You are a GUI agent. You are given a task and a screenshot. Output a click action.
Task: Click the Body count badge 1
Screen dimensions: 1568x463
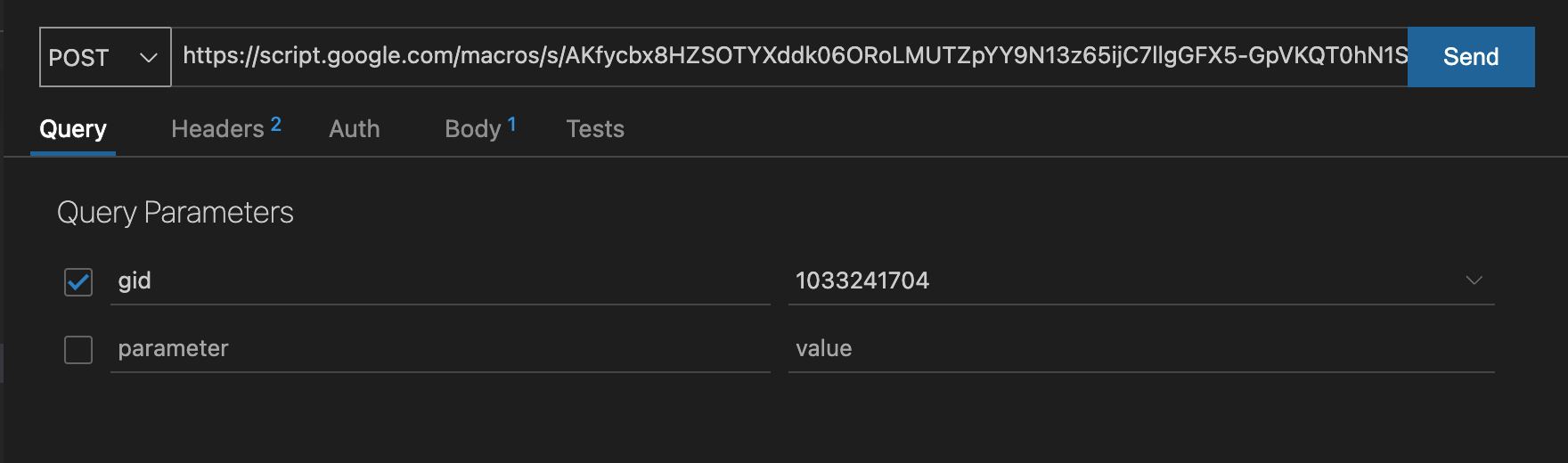512,125
